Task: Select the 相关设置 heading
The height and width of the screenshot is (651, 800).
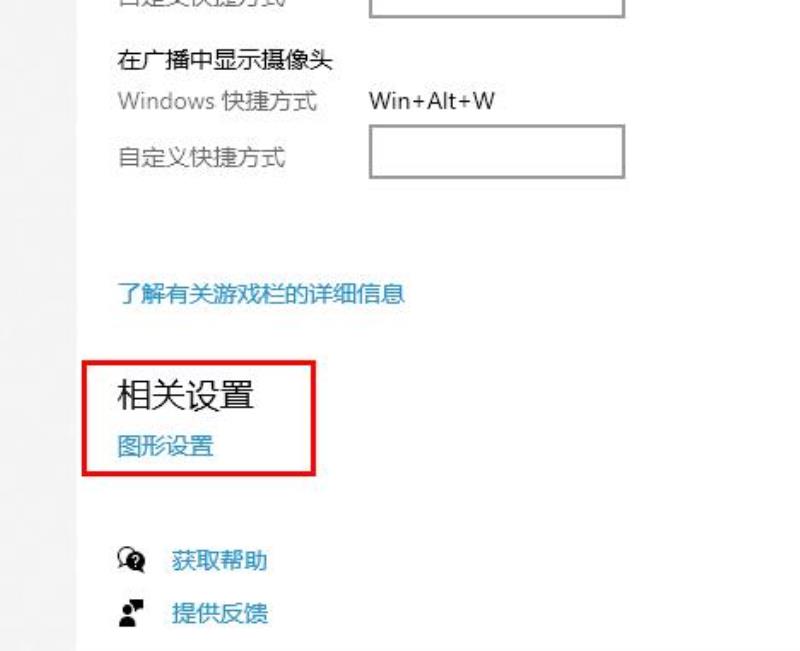Action: pyautogui.click(x=186, y=395)
